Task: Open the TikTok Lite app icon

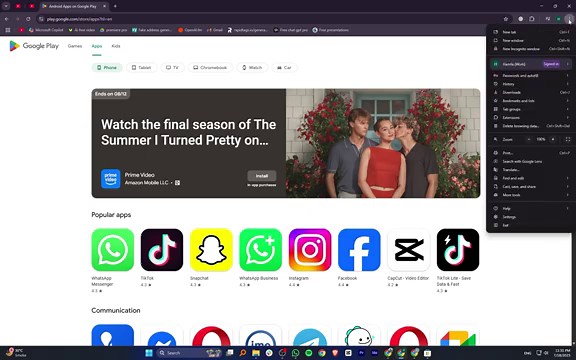Action: pyautogui.click(x=458, y=250)
